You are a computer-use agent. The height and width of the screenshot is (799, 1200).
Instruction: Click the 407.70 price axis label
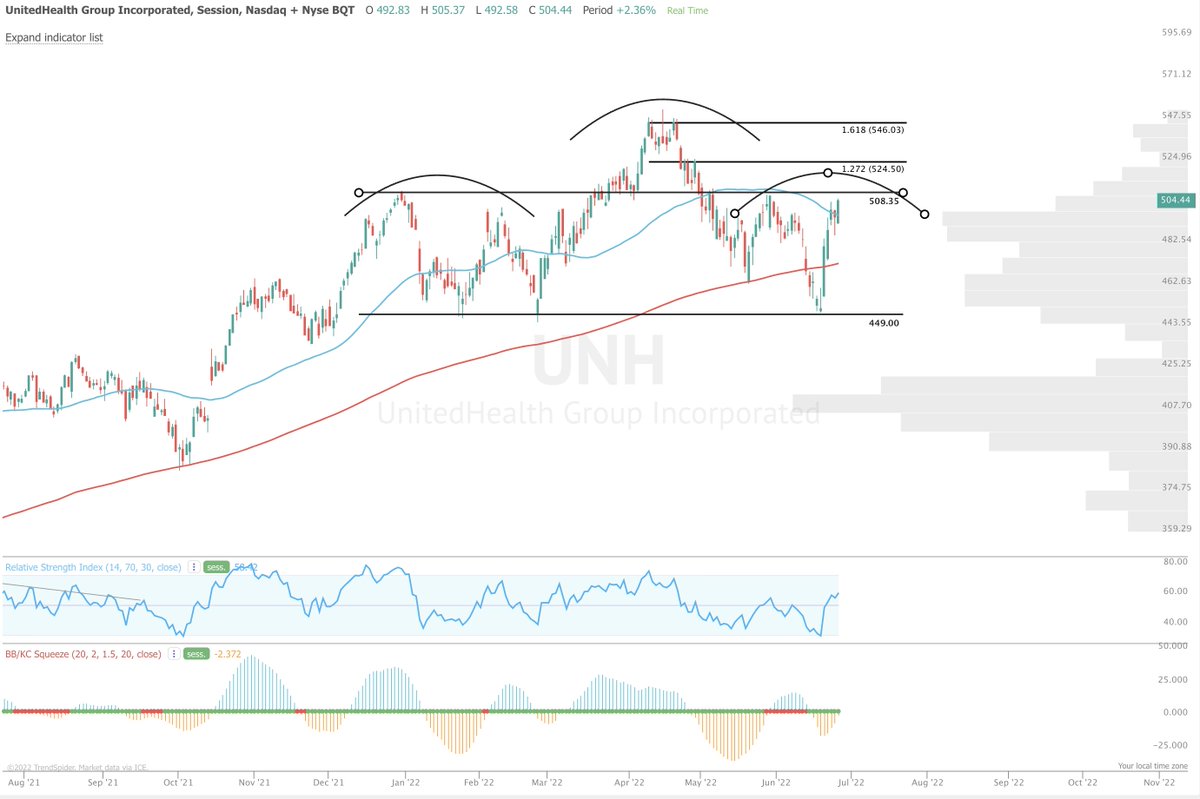(x=1176, y=405)
